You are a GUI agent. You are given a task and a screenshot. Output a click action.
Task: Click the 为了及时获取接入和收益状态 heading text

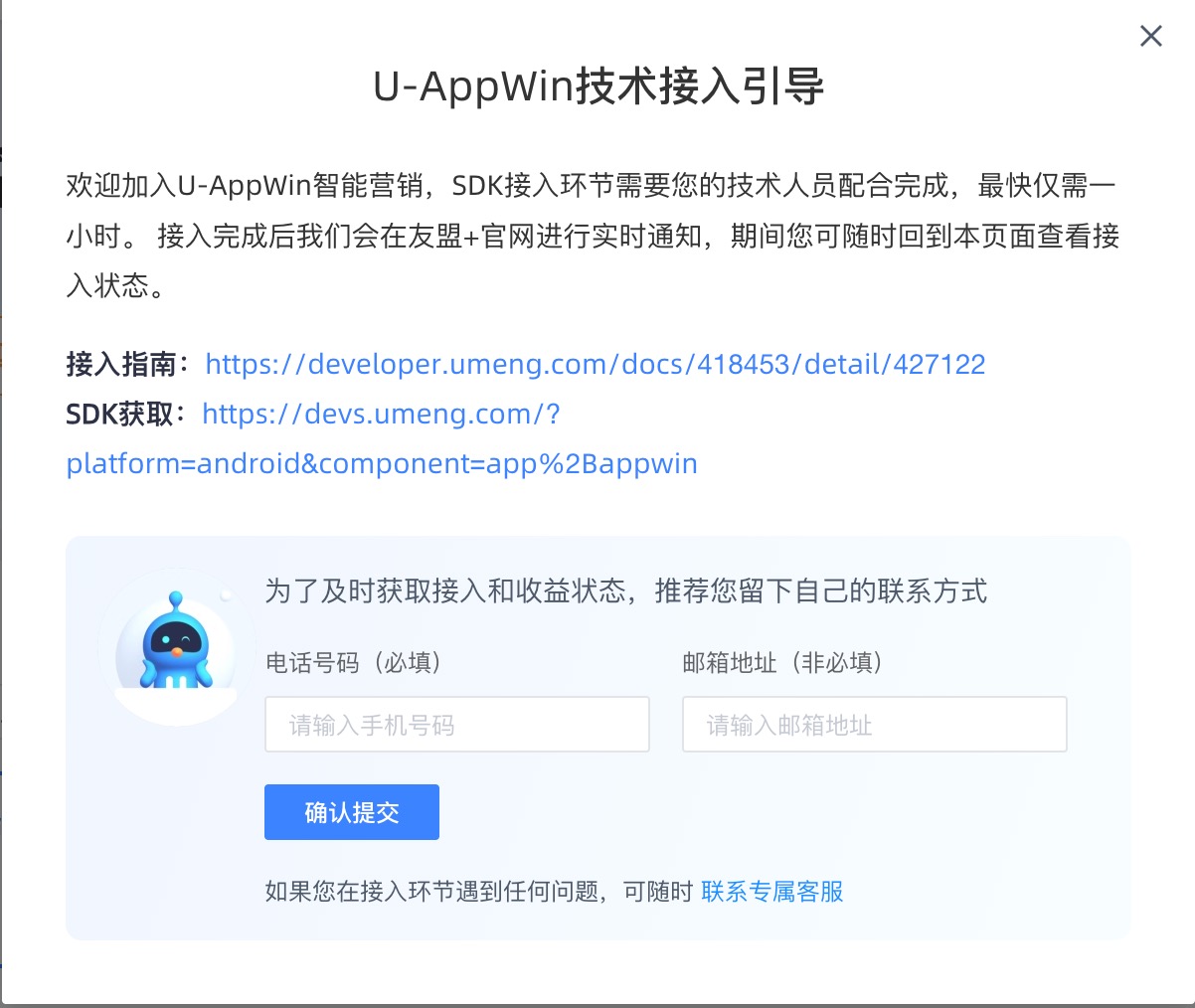coord(625,591)
